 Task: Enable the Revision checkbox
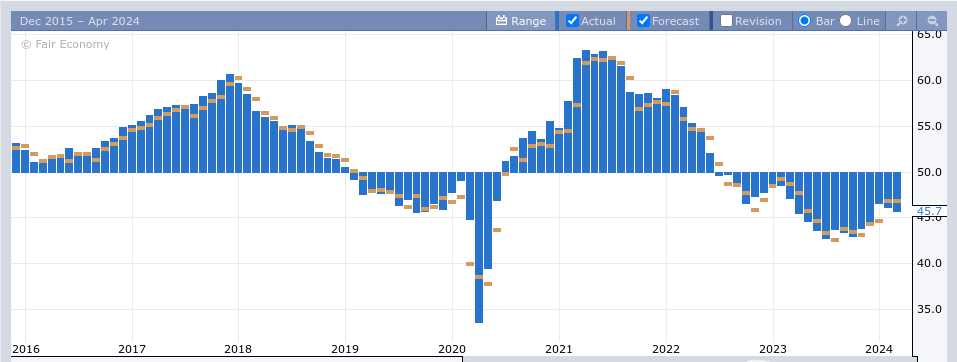click(726, 21)
